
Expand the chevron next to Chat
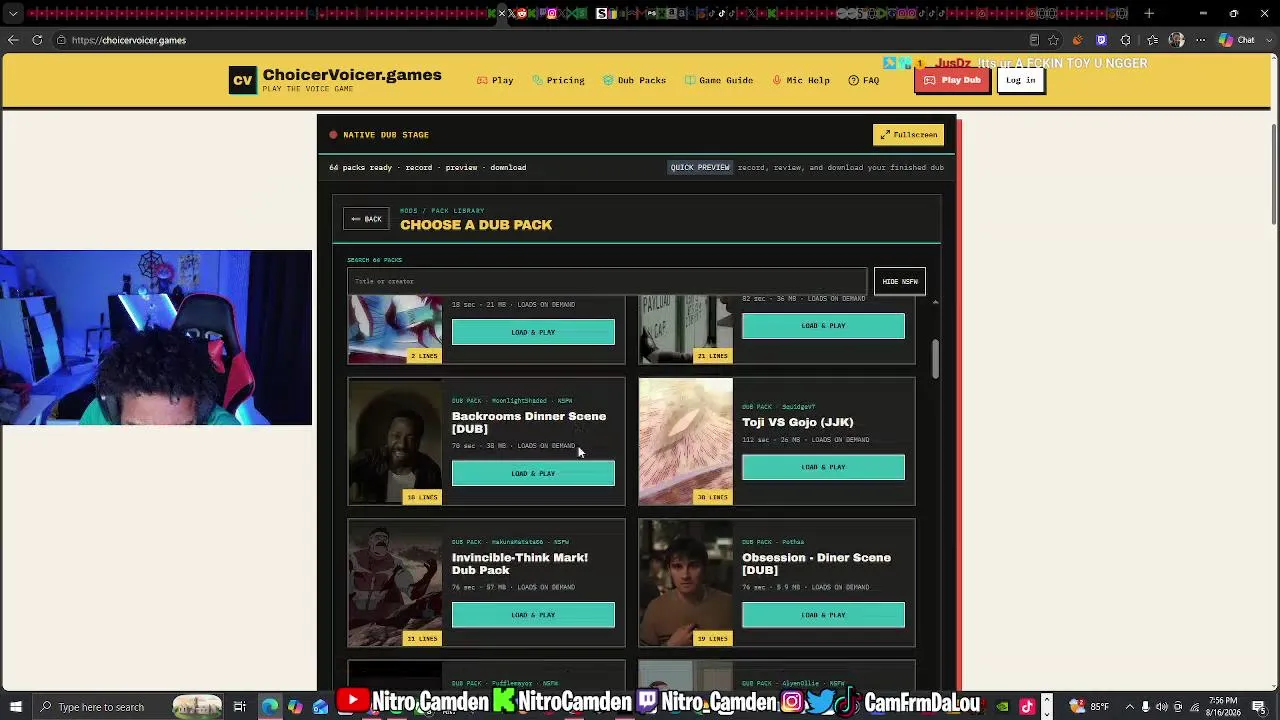point(1268,41)
